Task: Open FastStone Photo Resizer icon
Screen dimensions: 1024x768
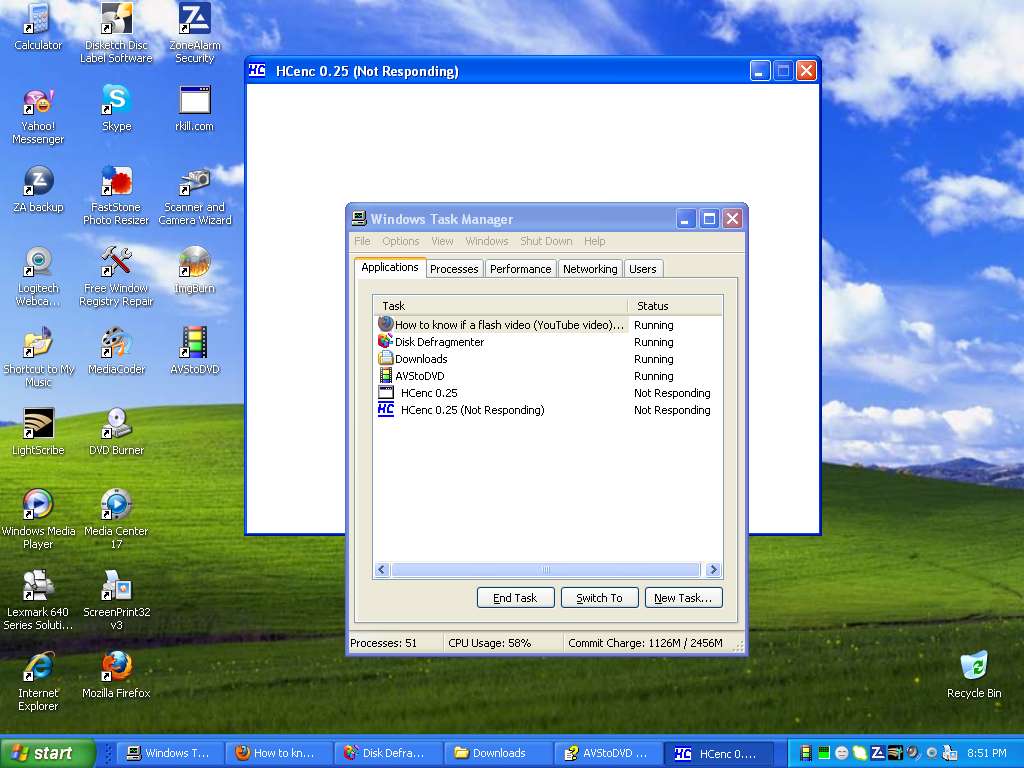Action: click(x=116, y=196)
